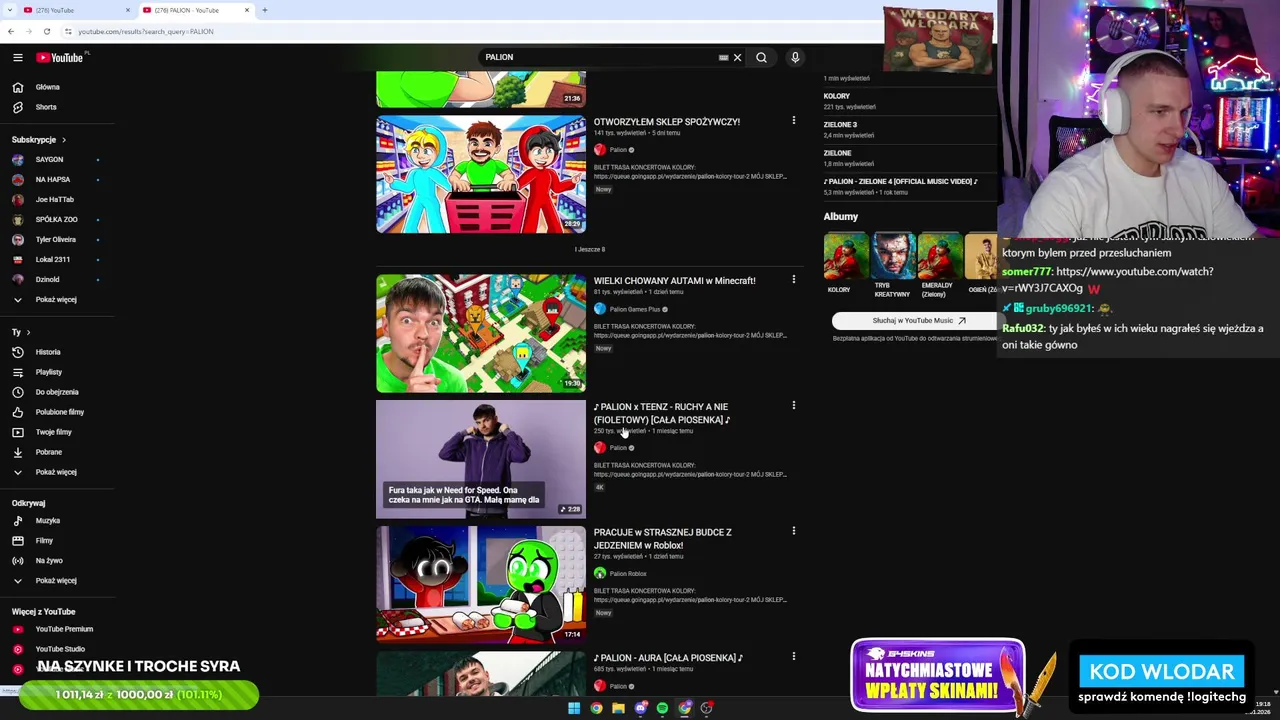
Task: Open PRACUJE w STRASZNEJ BUDCE video title
Action: pyautogui.click(x=662, y=539)
